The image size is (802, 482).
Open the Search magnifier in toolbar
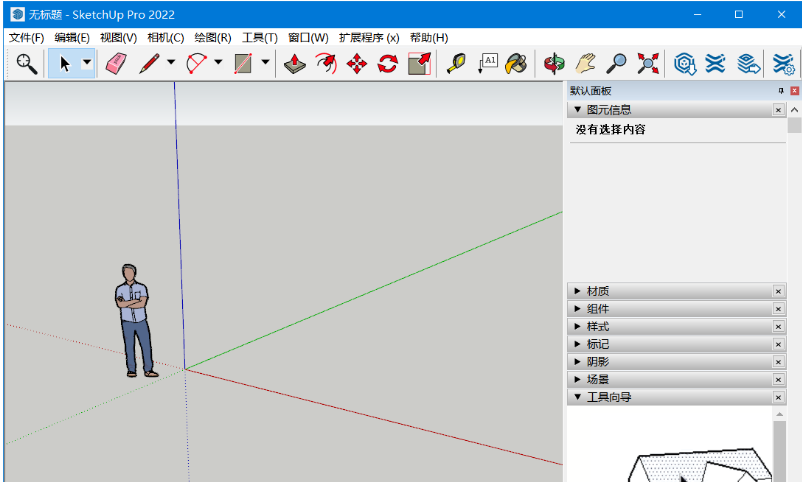click(27, 64)
